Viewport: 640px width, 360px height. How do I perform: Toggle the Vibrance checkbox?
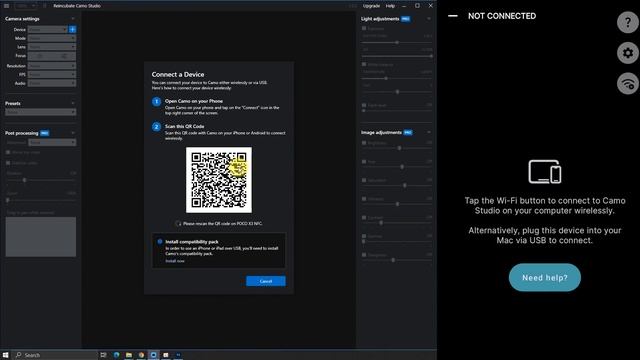[364, 199]
